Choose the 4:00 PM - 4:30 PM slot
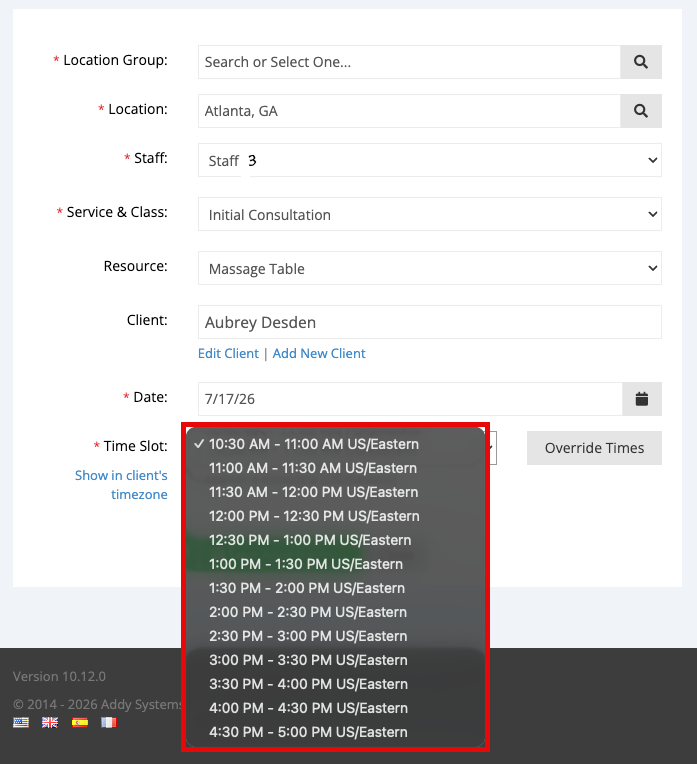This screenshot has height=764, width=697. [335, 708]
